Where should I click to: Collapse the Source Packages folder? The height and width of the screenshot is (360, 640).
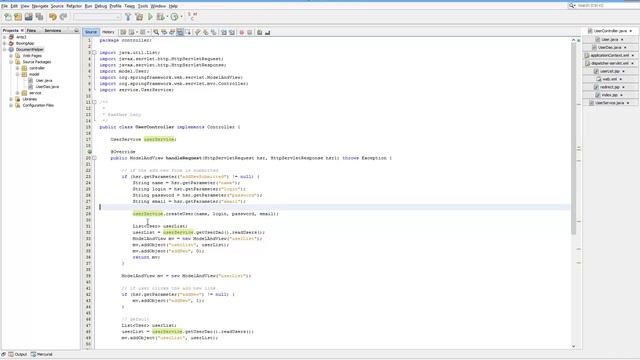[x=11, y=62]
